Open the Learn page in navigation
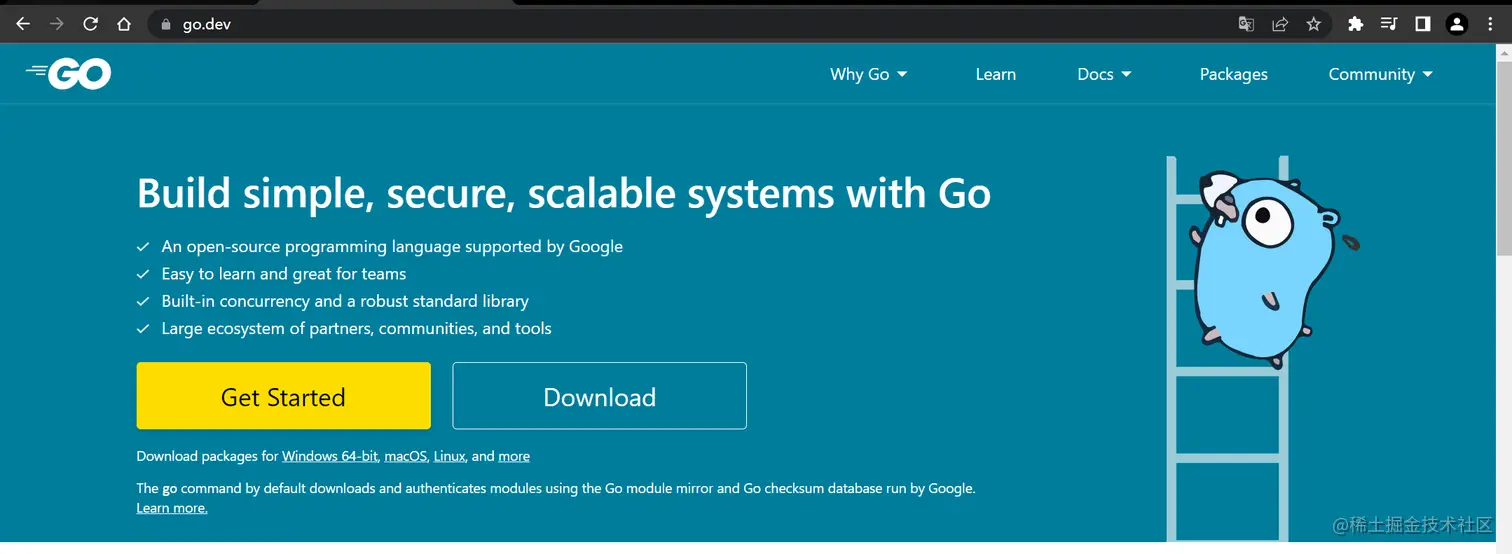1512x554 pixels. coord(995,74)
